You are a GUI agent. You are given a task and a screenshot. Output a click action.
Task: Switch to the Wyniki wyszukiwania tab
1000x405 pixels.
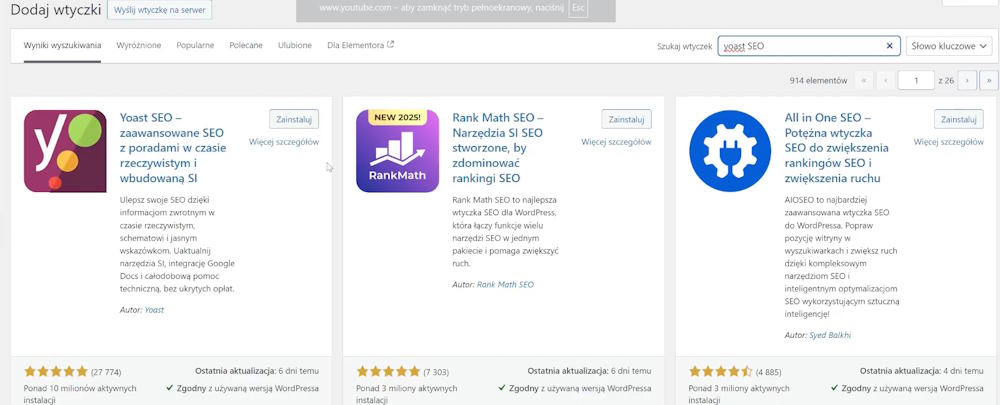[62, 45]
